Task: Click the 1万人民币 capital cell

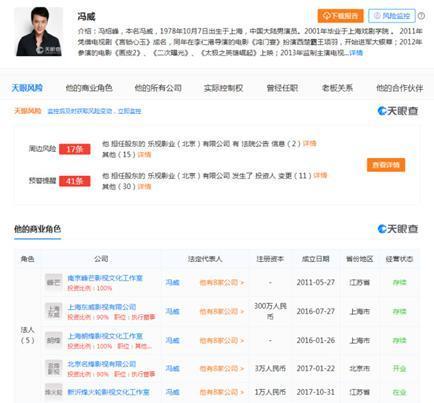Action: click(270, 392)
